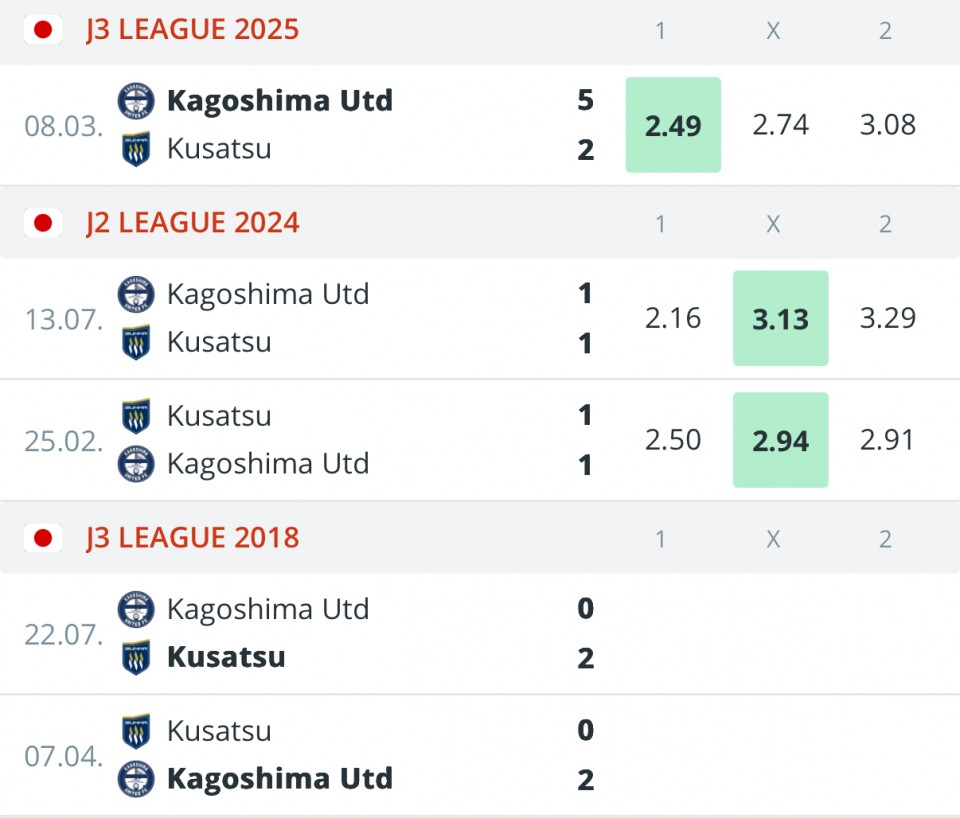The width and height of the screenshot is (960, 818).
Task: Click Kusatsu crest in 25.02. match
Action: (x=136, y=416)
